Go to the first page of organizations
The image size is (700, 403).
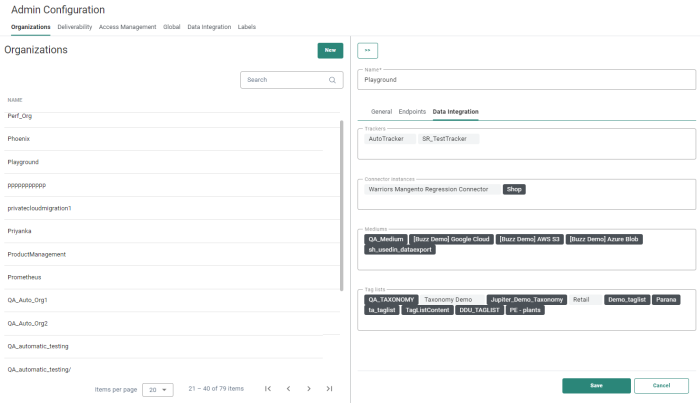coord(267,388)
